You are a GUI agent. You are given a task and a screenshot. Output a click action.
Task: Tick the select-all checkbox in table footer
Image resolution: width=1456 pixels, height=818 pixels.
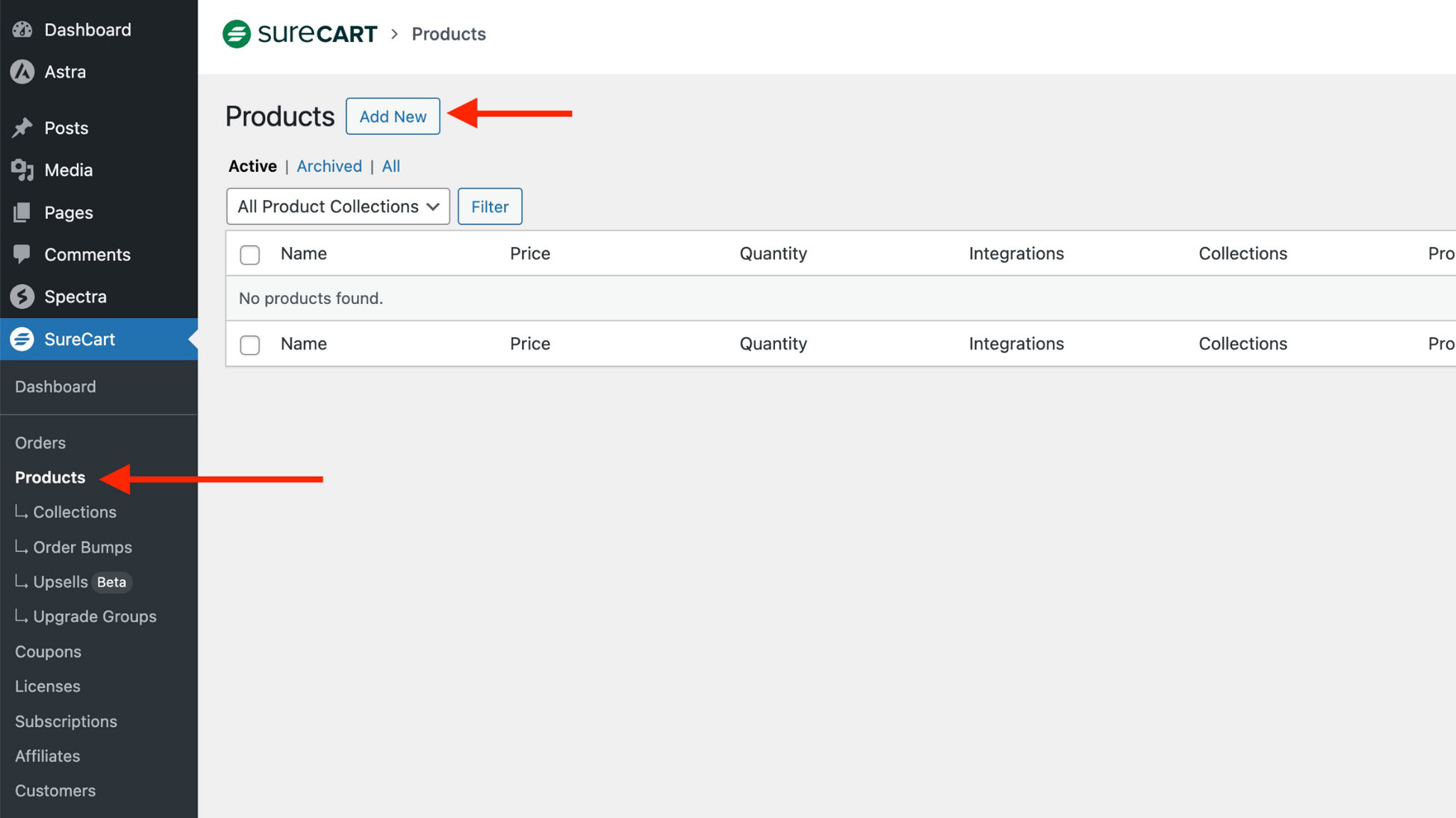pyautogui.click(x=250, y=344)
